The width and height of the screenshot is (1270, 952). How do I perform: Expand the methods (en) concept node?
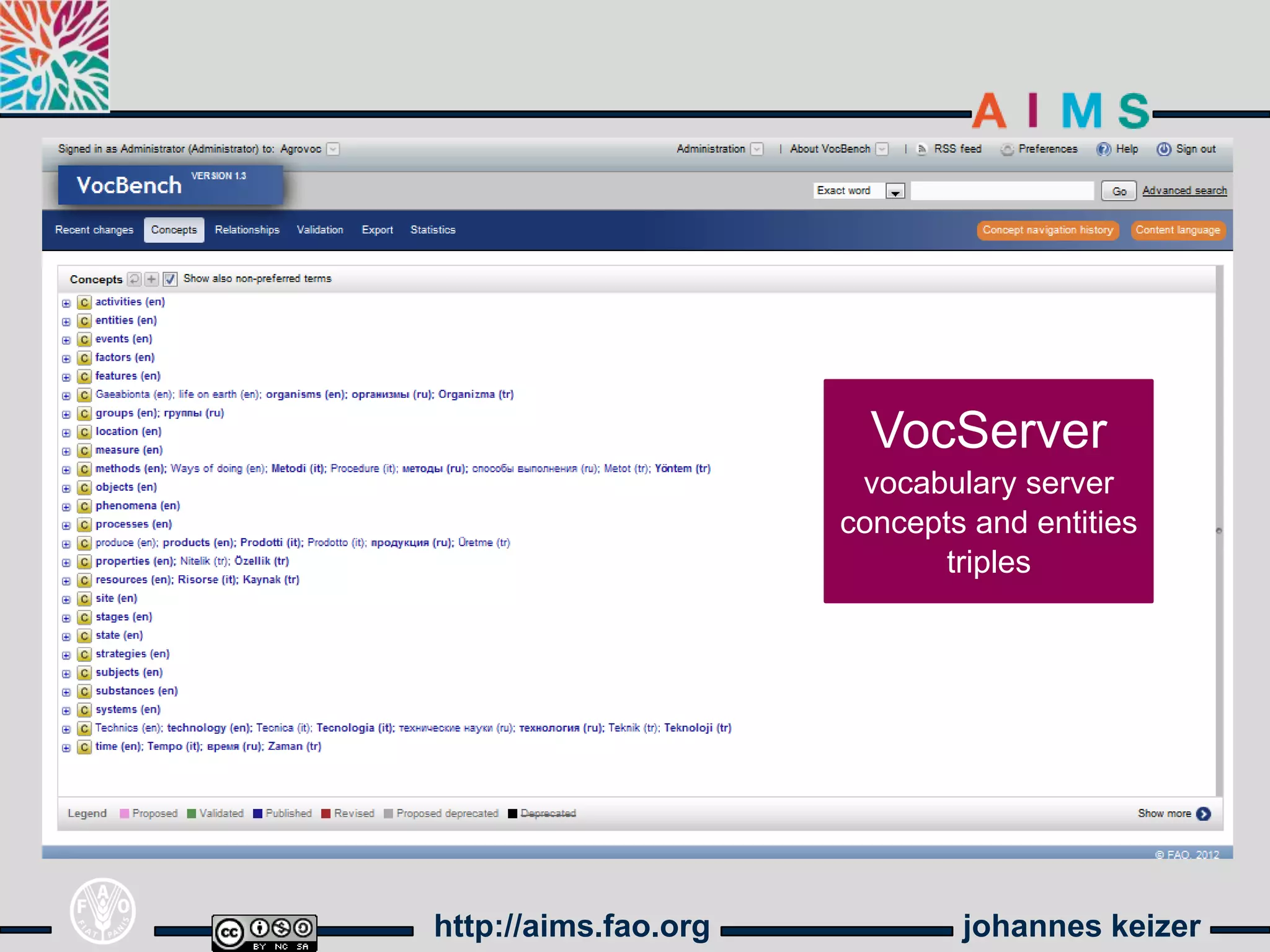(x=66, y=470)
